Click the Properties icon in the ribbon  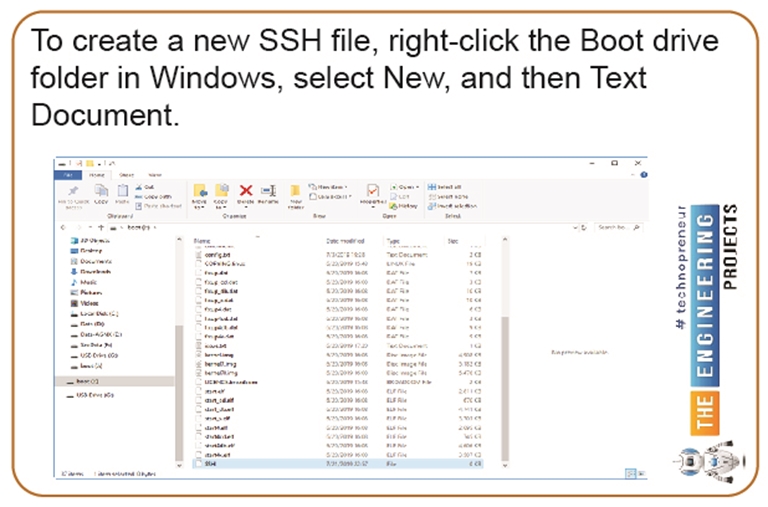click(372, 192)
